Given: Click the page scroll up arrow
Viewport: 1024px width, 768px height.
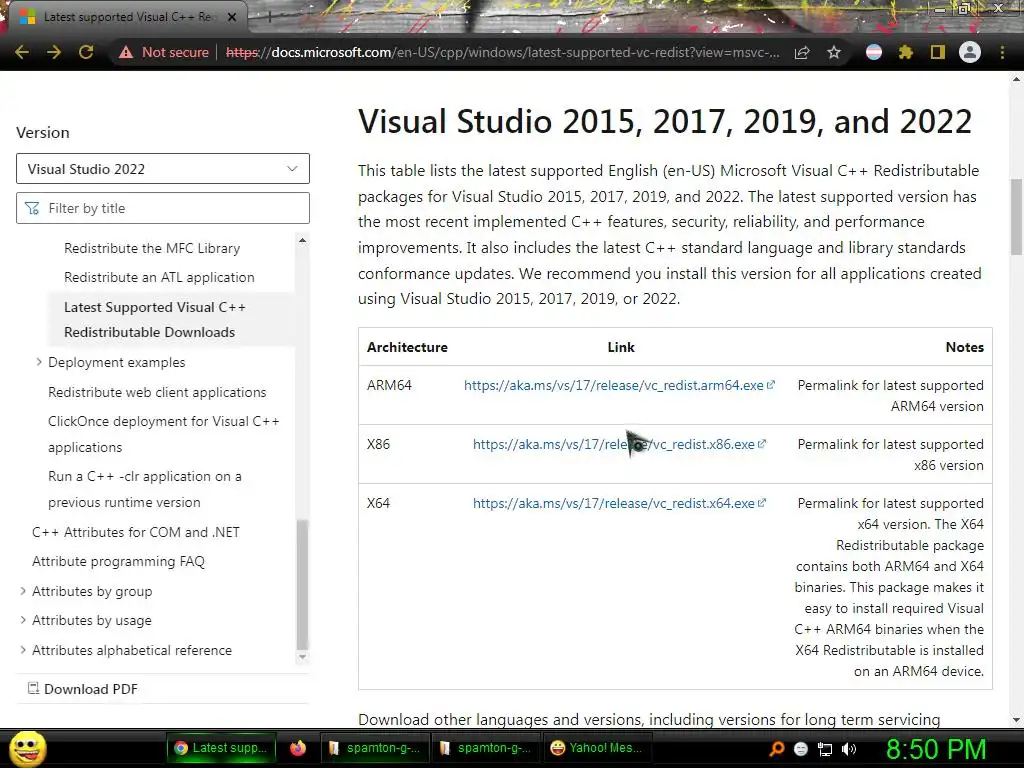Looking at the screenshot, I should [x=1016, y=80].
